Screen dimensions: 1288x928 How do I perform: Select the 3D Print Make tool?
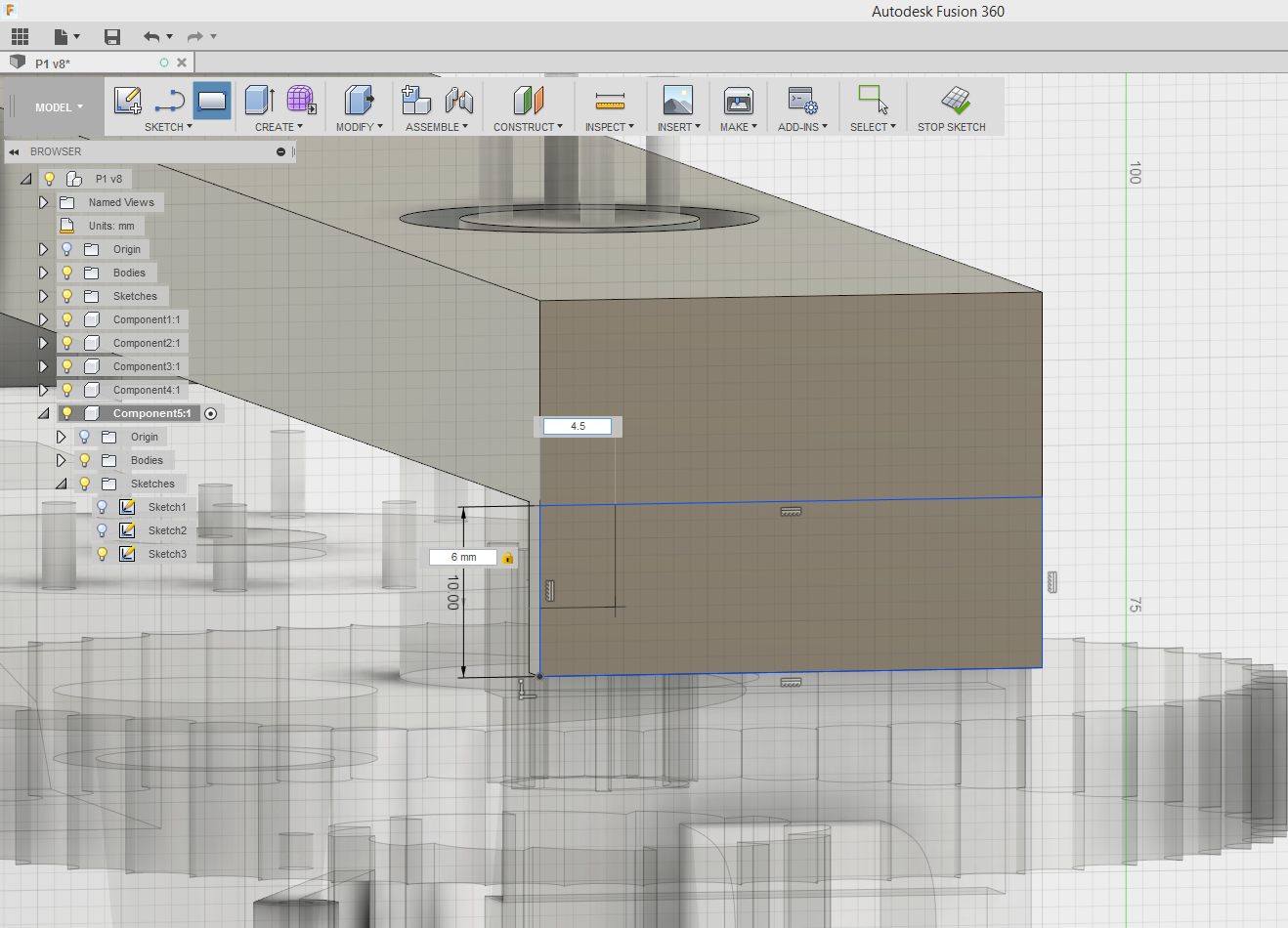(x=739, y=100)
